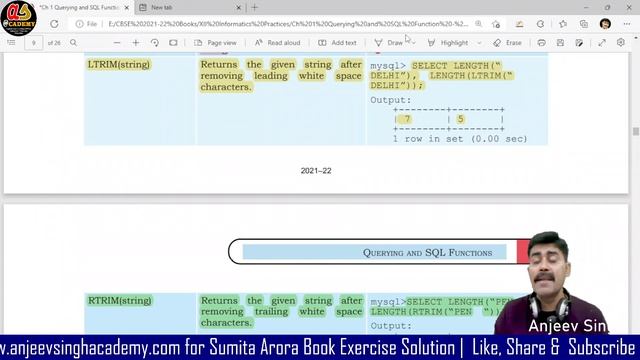Expand the Highlight color dropdown arrow
Viewport: 640px width, 360px height.
coord(479,42)
